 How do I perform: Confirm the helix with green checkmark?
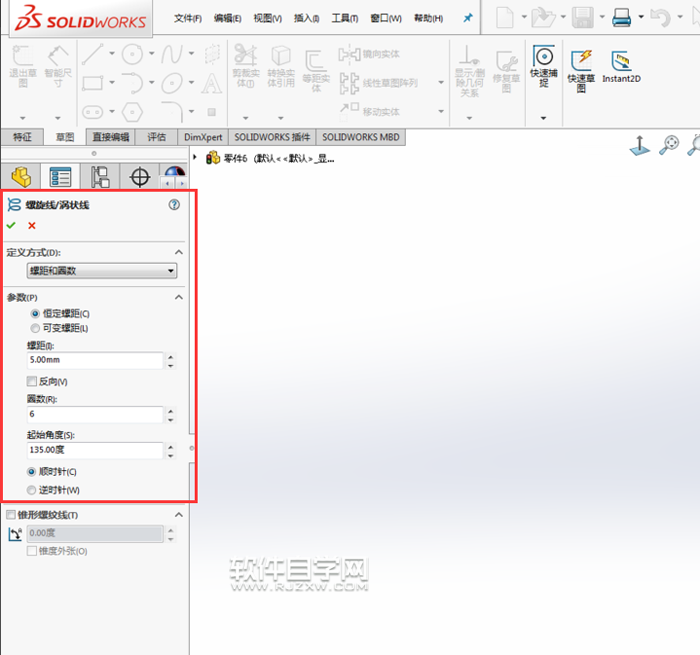[x=11, y=225]
